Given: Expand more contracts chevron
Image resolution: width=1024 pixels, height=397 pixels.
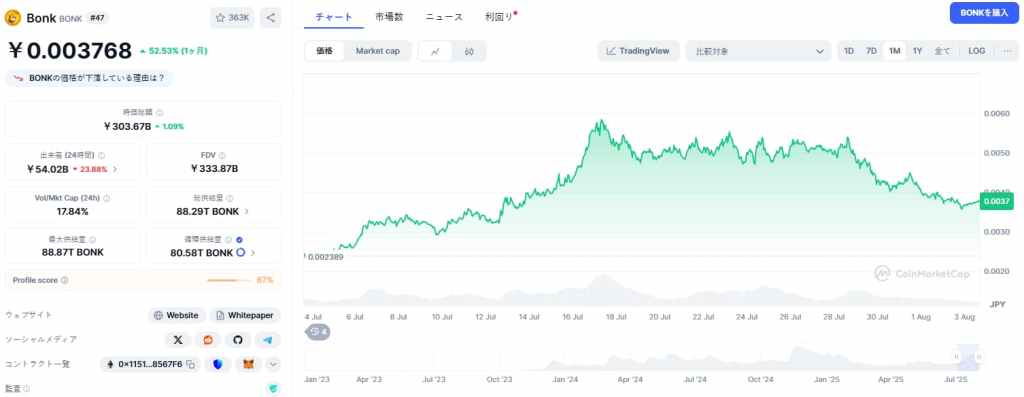Looking at the screenshot, I should (x=273, y=364).
